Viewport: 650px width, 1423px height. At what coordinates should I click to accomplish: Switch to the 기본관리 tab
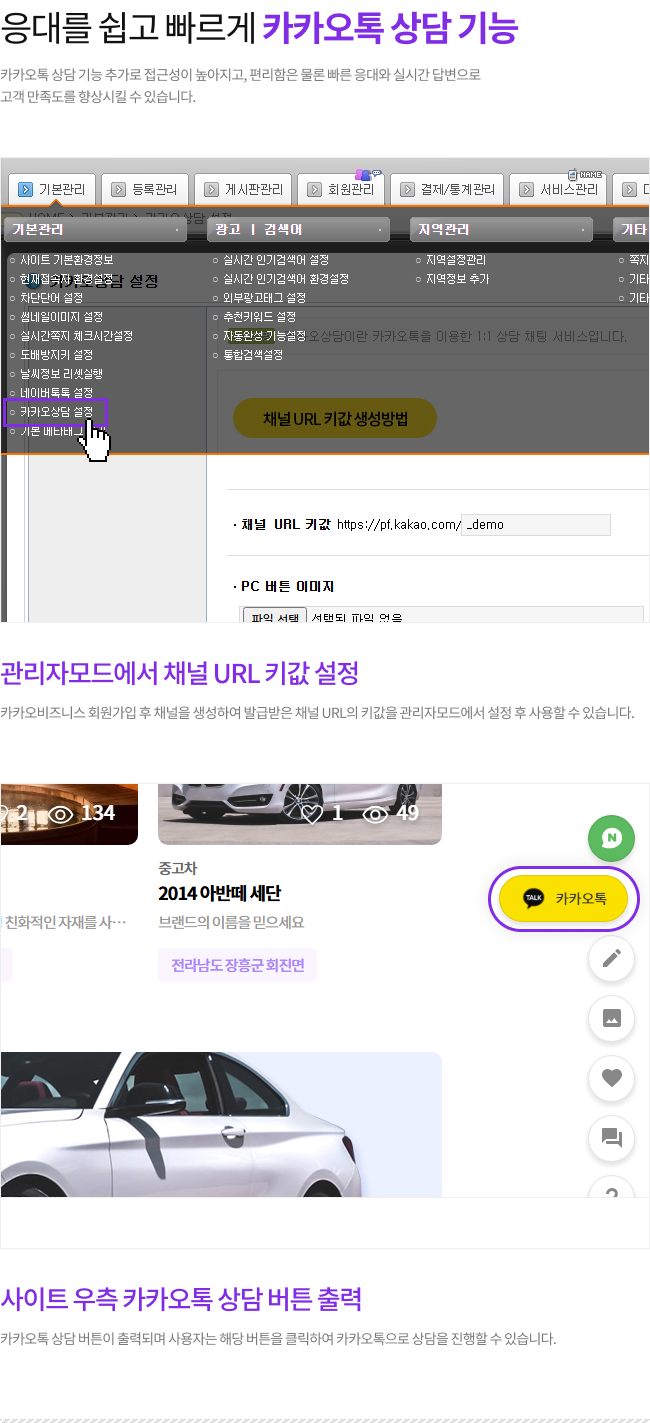(x=53, y=189)
